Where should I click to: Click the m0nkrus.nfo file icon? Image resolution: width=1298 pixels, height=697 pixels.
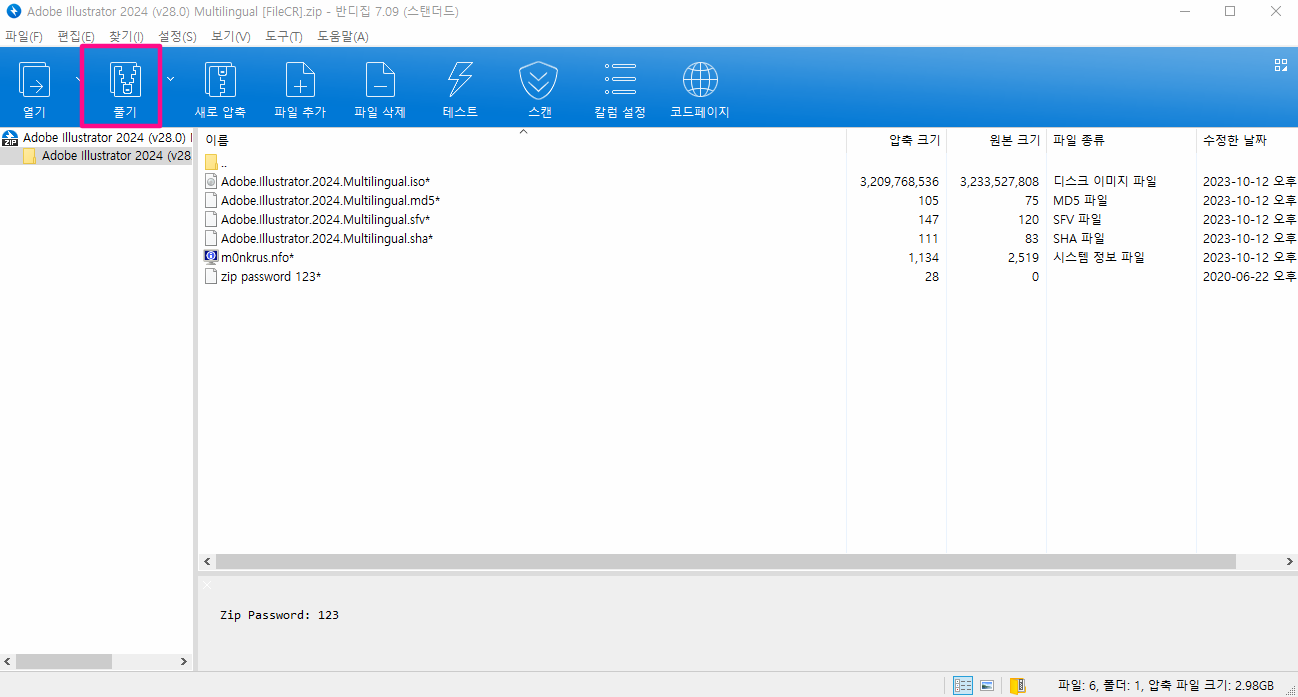[x=211, y=257]
